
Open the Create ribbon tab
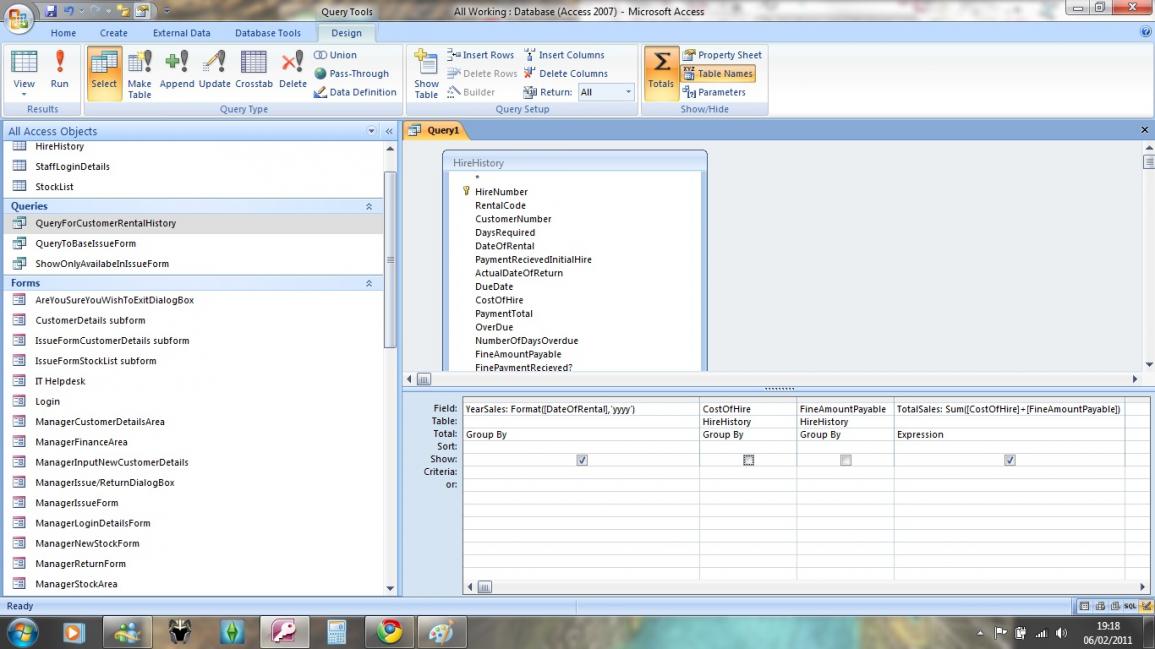click(x=113, y=33)
